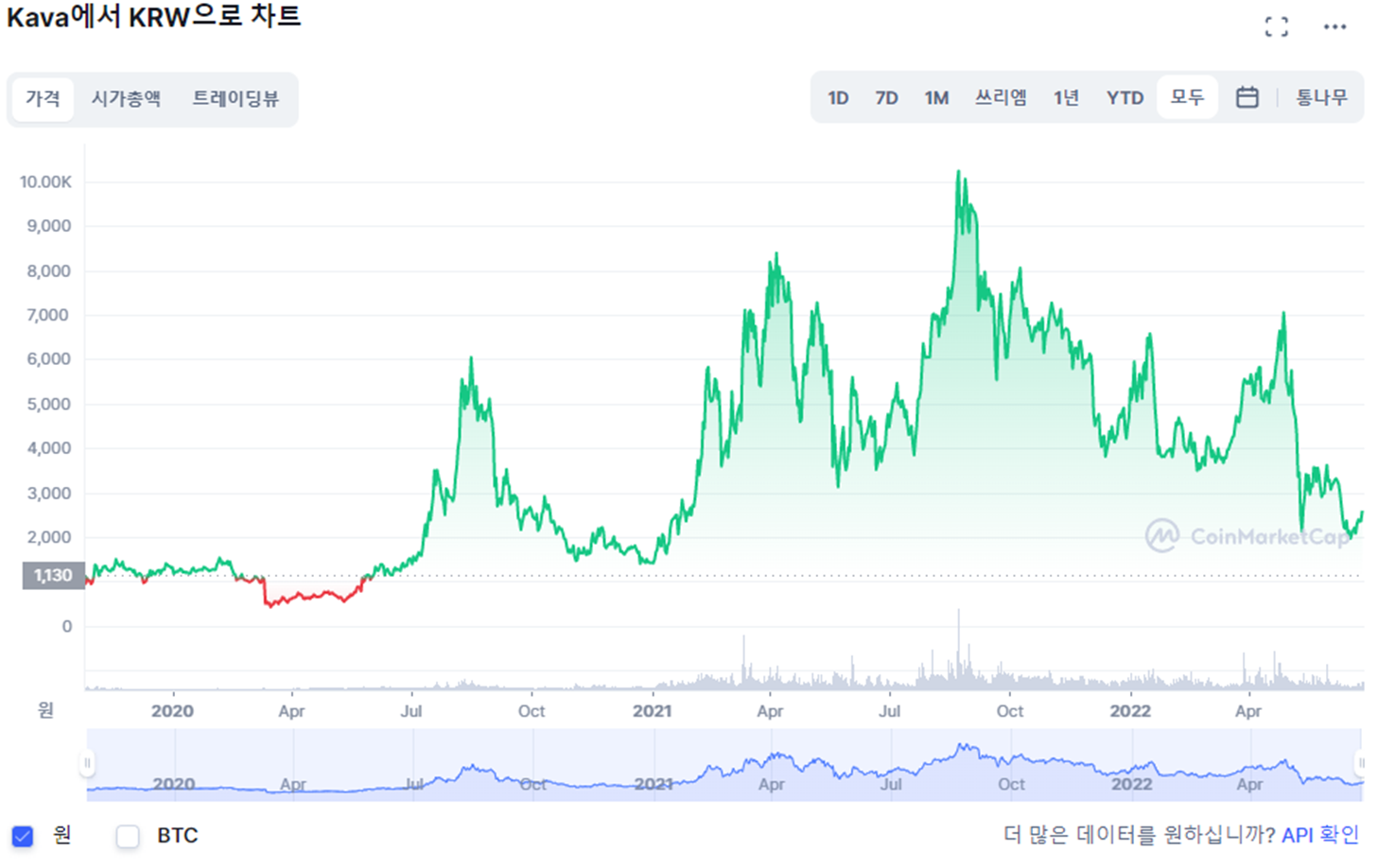Open the calendar date range picker
The image size is (1395, 868).
[1247, 97]
